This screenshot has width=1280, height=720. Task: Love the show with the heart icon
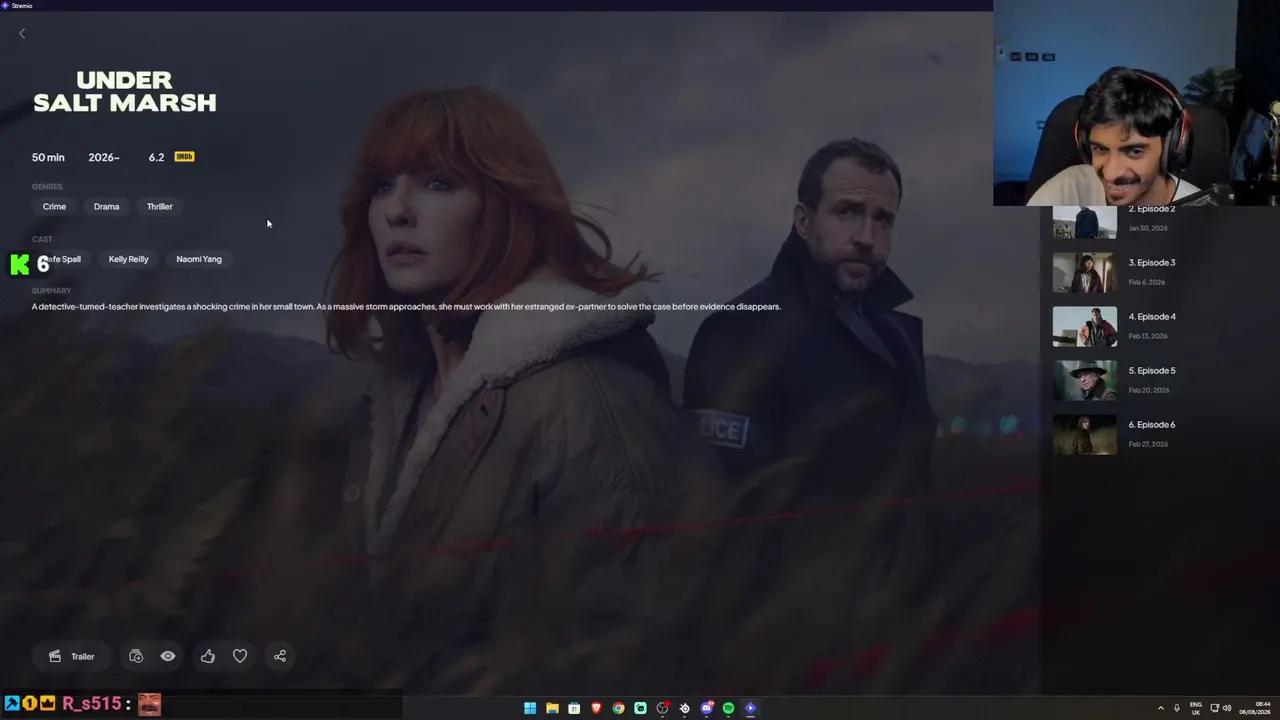click(x=240, y=656)
